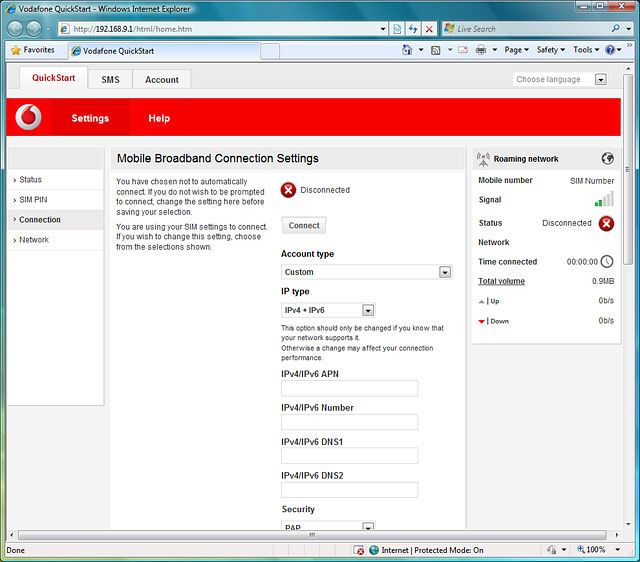Click the Vodafone logo icon

pyautogui.click(x=30, y=118)
